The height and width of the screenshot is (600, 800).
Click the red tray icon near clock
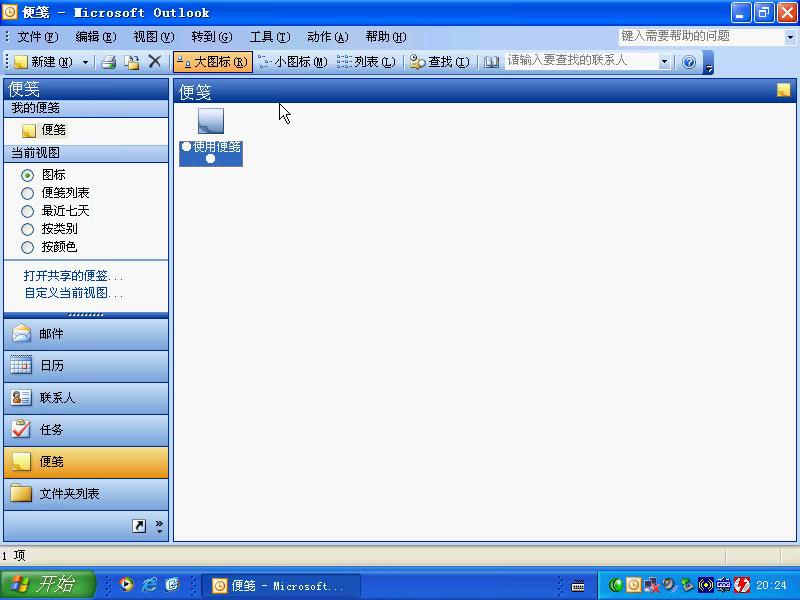tap(741, 585)
